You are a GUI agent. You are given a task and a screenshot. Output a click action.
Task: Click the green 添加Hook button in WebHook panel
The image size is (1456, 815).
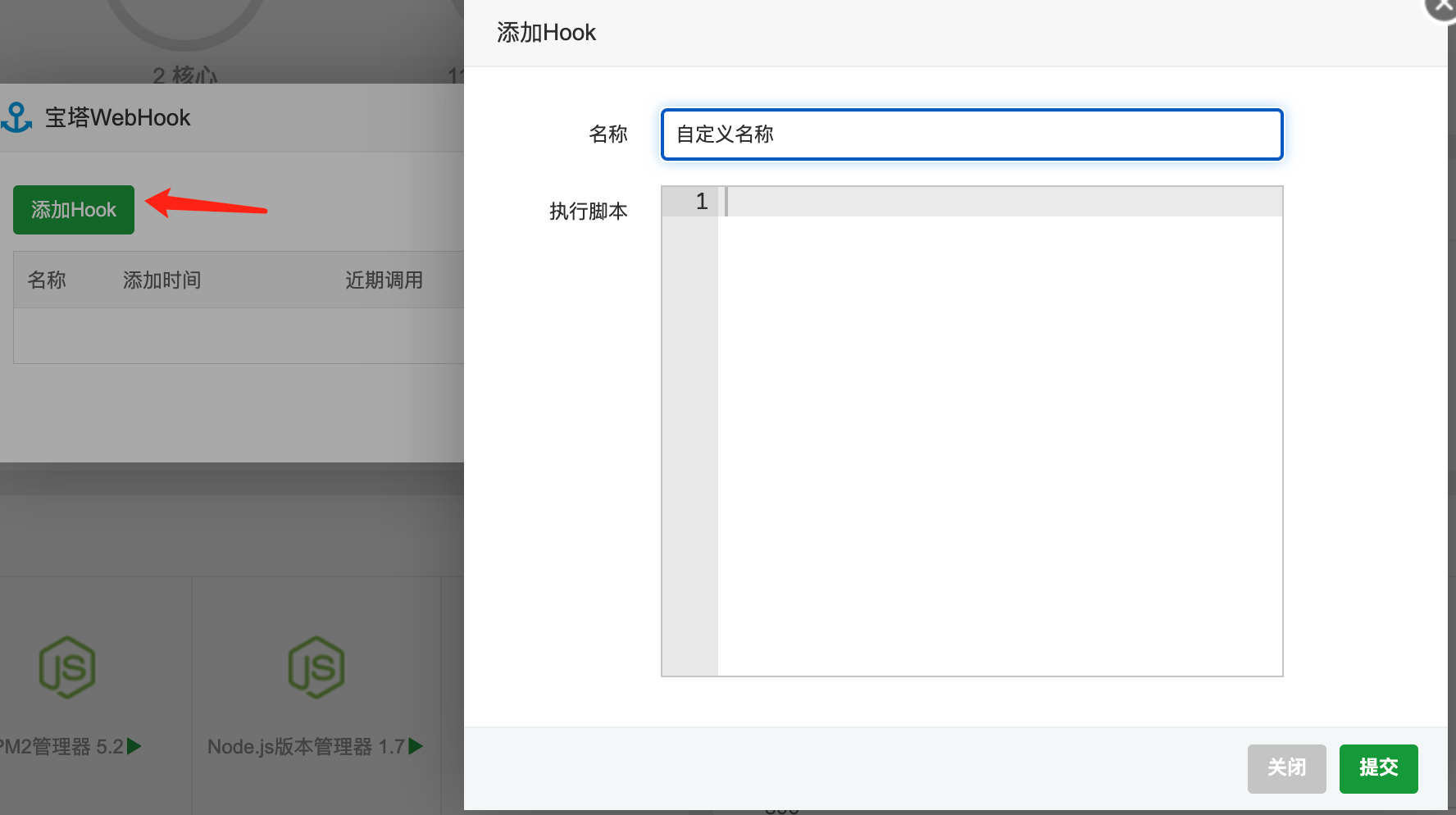pos(74,210)
